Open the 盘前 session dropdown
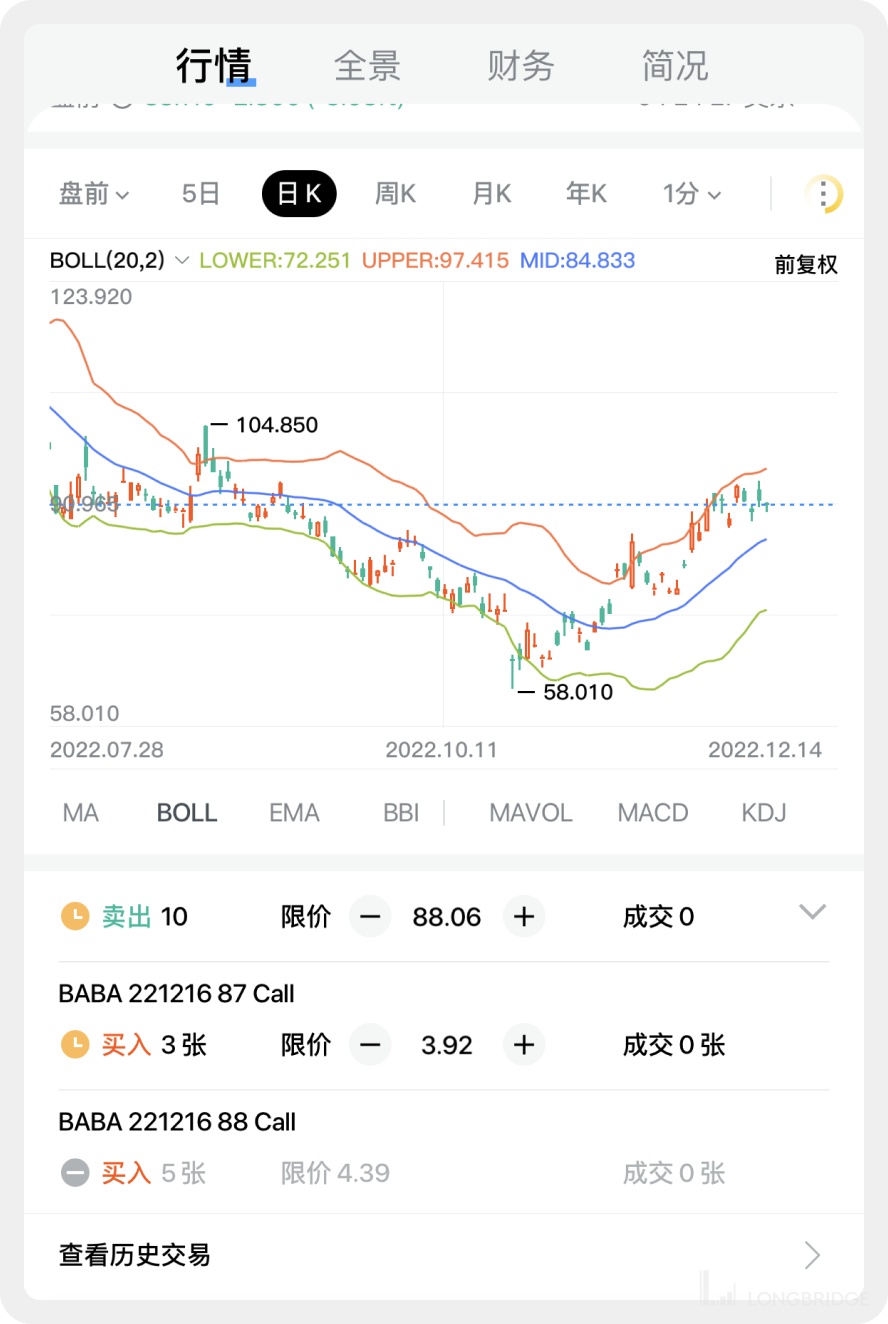 (x=94, y=194)
